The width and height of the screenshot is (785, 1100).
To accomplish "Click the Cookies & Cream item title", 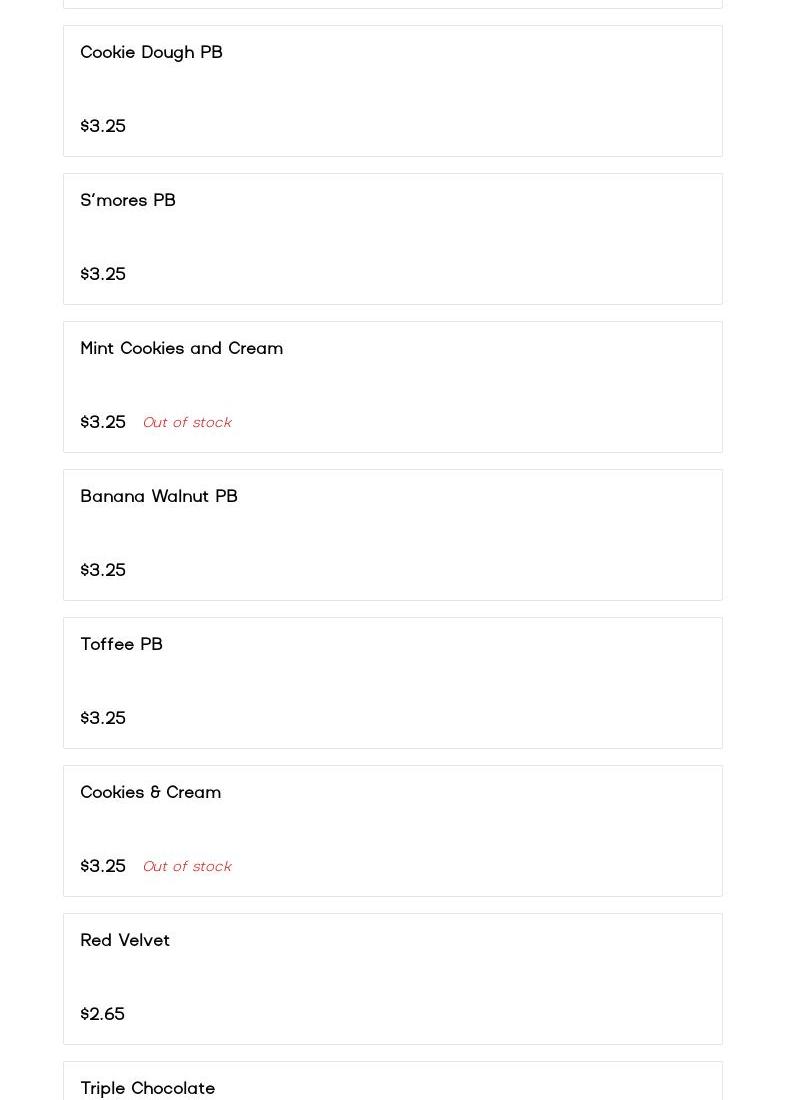I will [150, 792].
